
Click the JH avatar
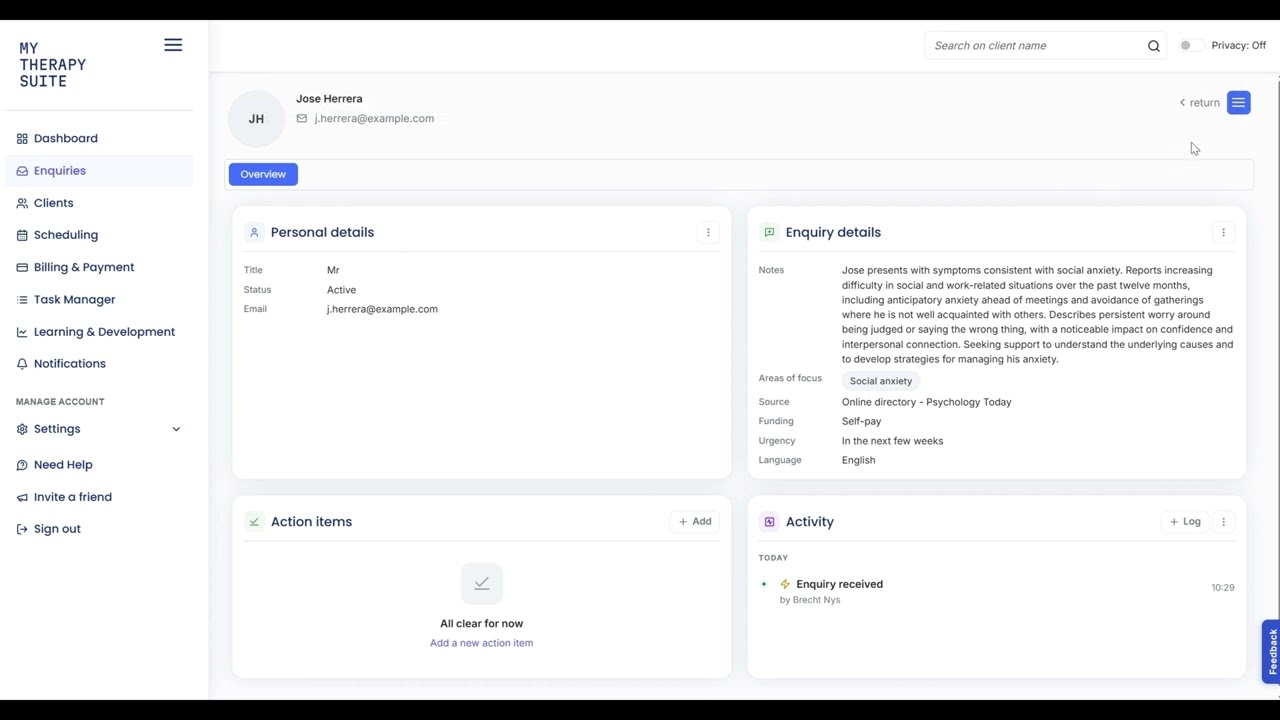[x=256, y=118]
